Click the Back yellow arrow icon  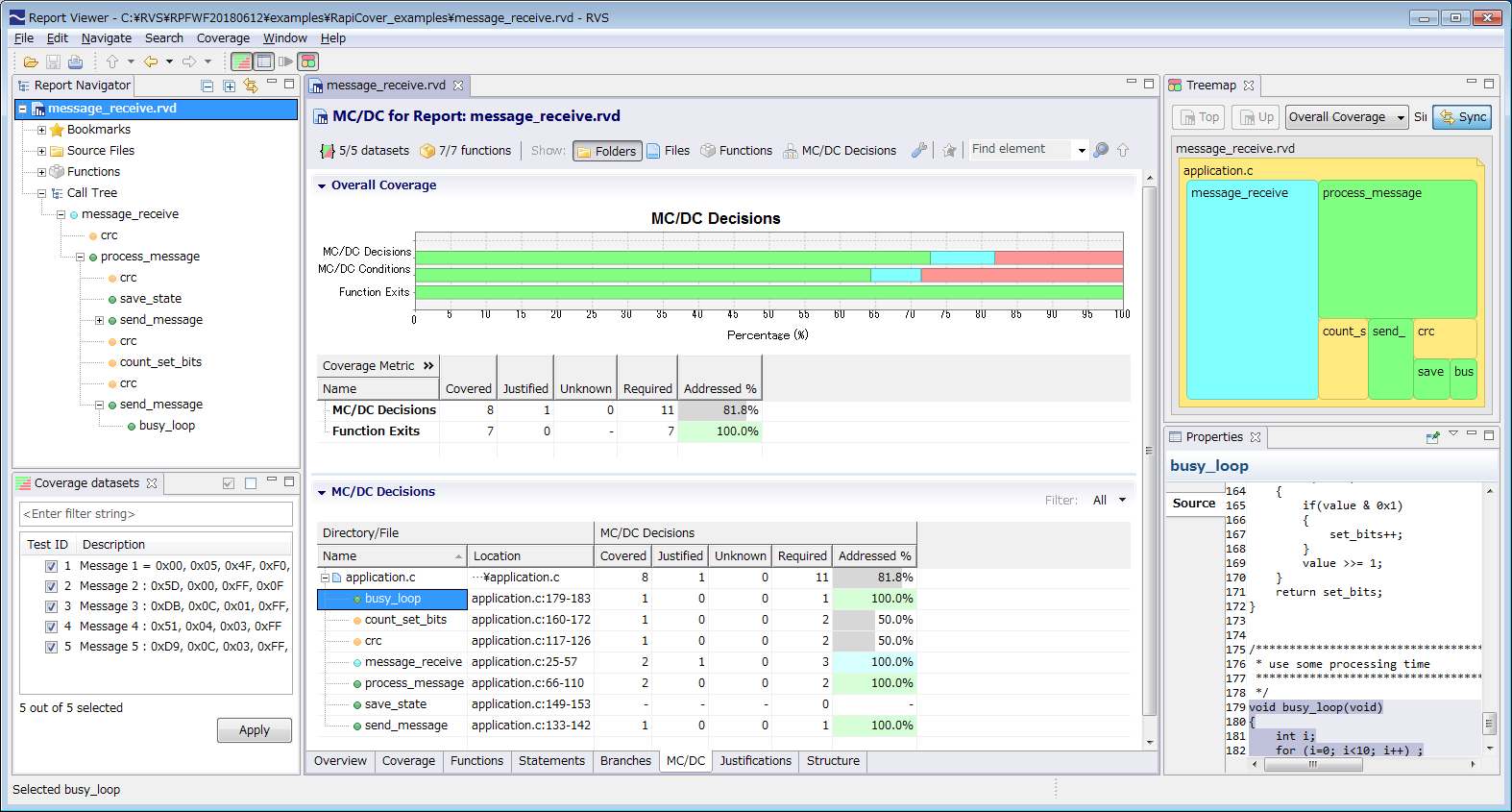pyautogui.click(x=151, y=62)
